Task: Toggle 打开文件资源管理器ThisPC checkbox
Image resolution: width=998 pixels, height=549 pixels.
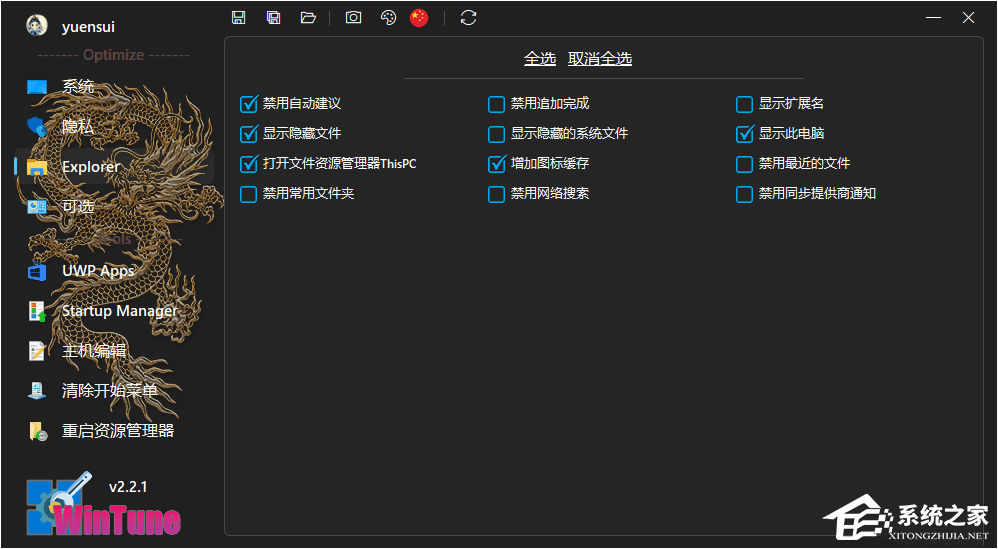Action: point(248,163)
